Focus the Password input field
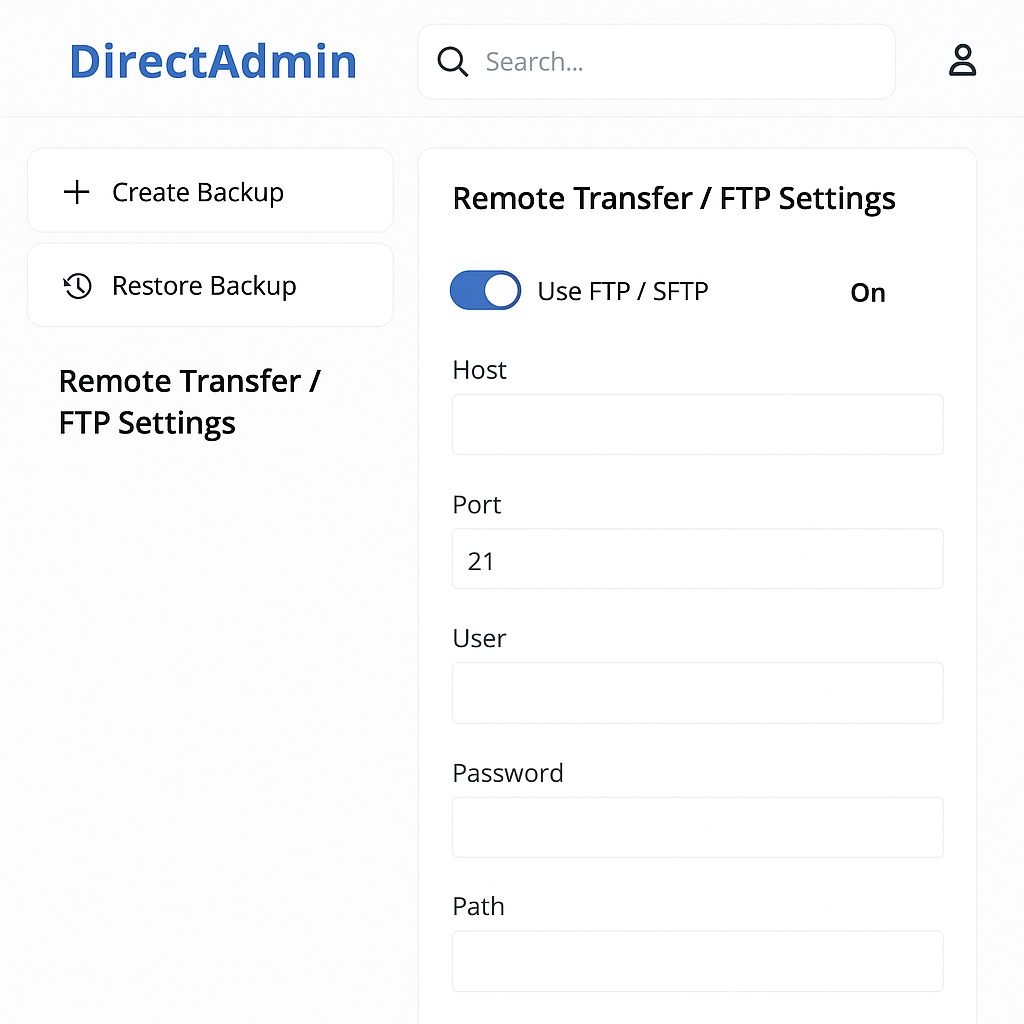This screenshot has height=1024, width=1024. [x=697, y=827]
